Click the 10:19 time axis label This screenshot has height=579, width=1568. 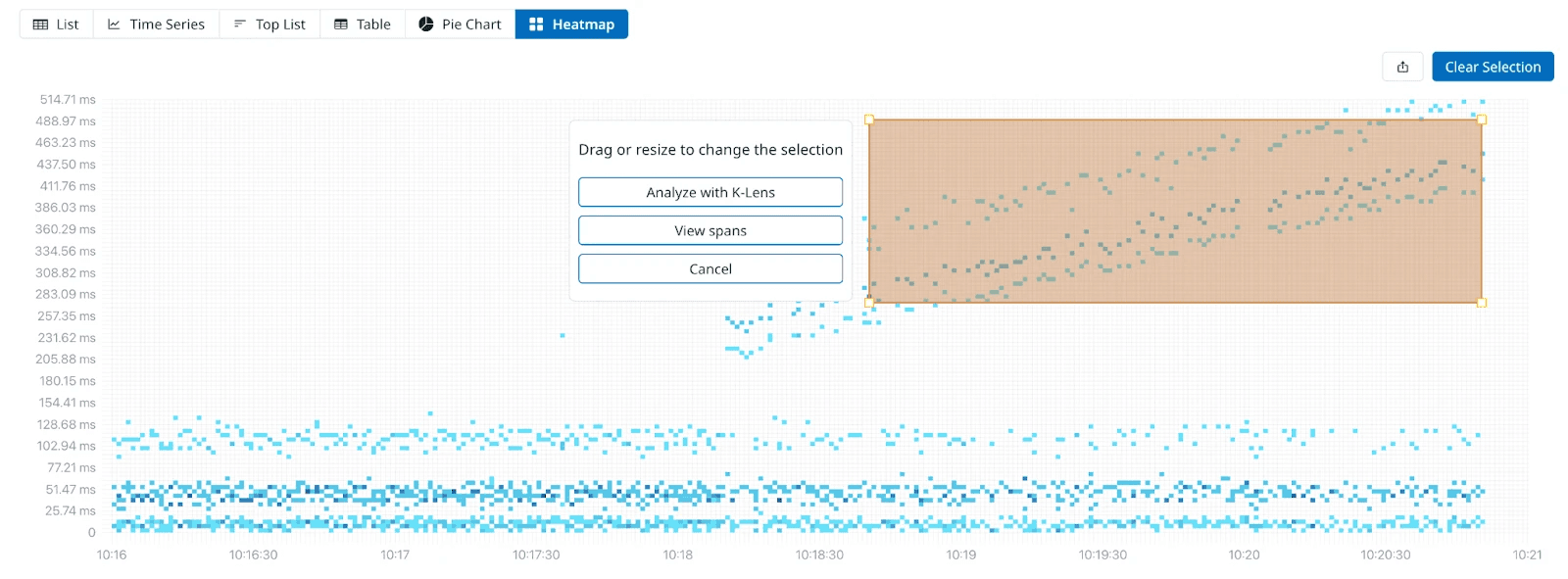coord(961,555)
